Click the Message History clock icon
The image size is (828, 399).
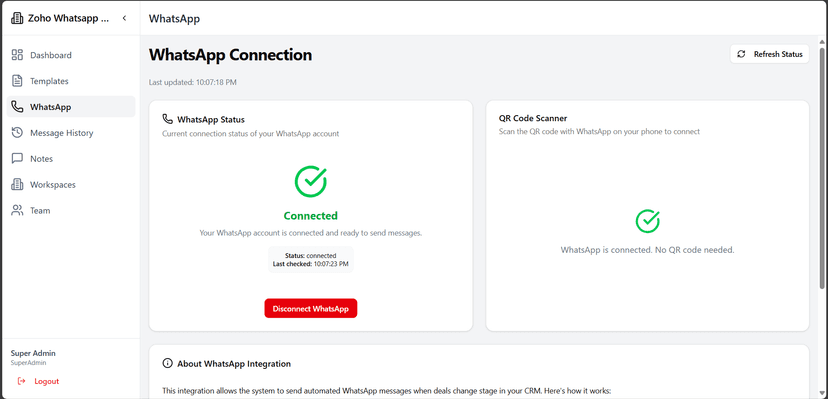pos(17,132)
